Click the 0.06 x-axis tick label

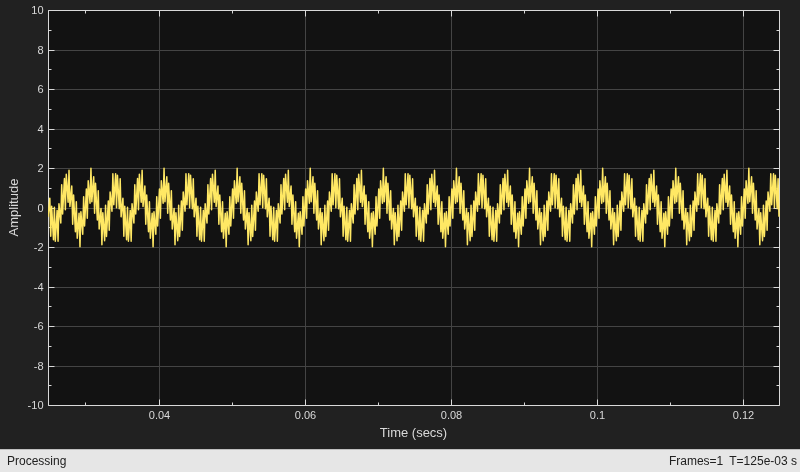pos(305,415)
